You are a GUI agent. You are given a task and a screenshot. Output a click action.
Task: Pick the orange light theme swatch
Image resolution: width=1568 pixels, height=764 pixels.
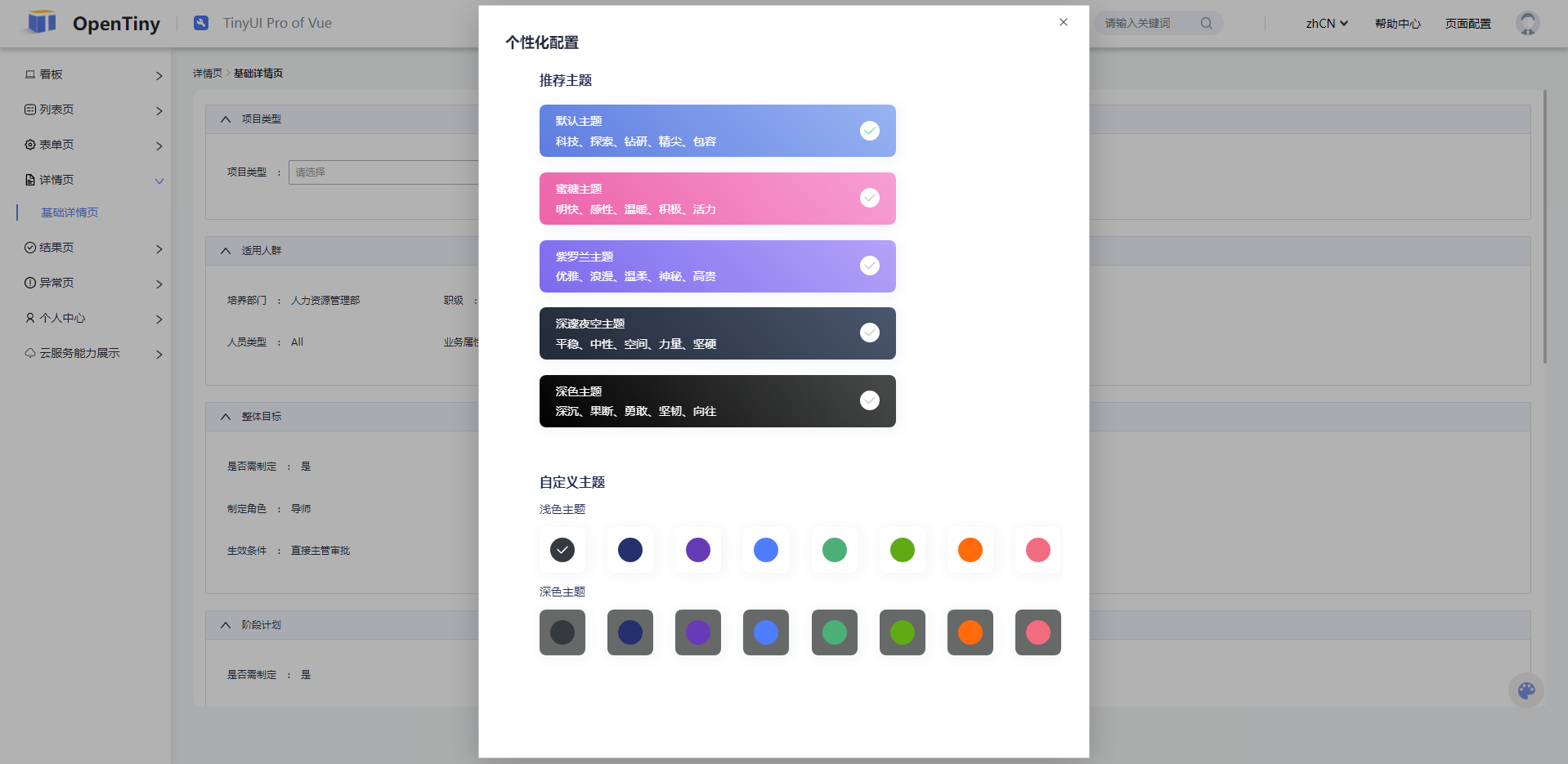[970, 550]
